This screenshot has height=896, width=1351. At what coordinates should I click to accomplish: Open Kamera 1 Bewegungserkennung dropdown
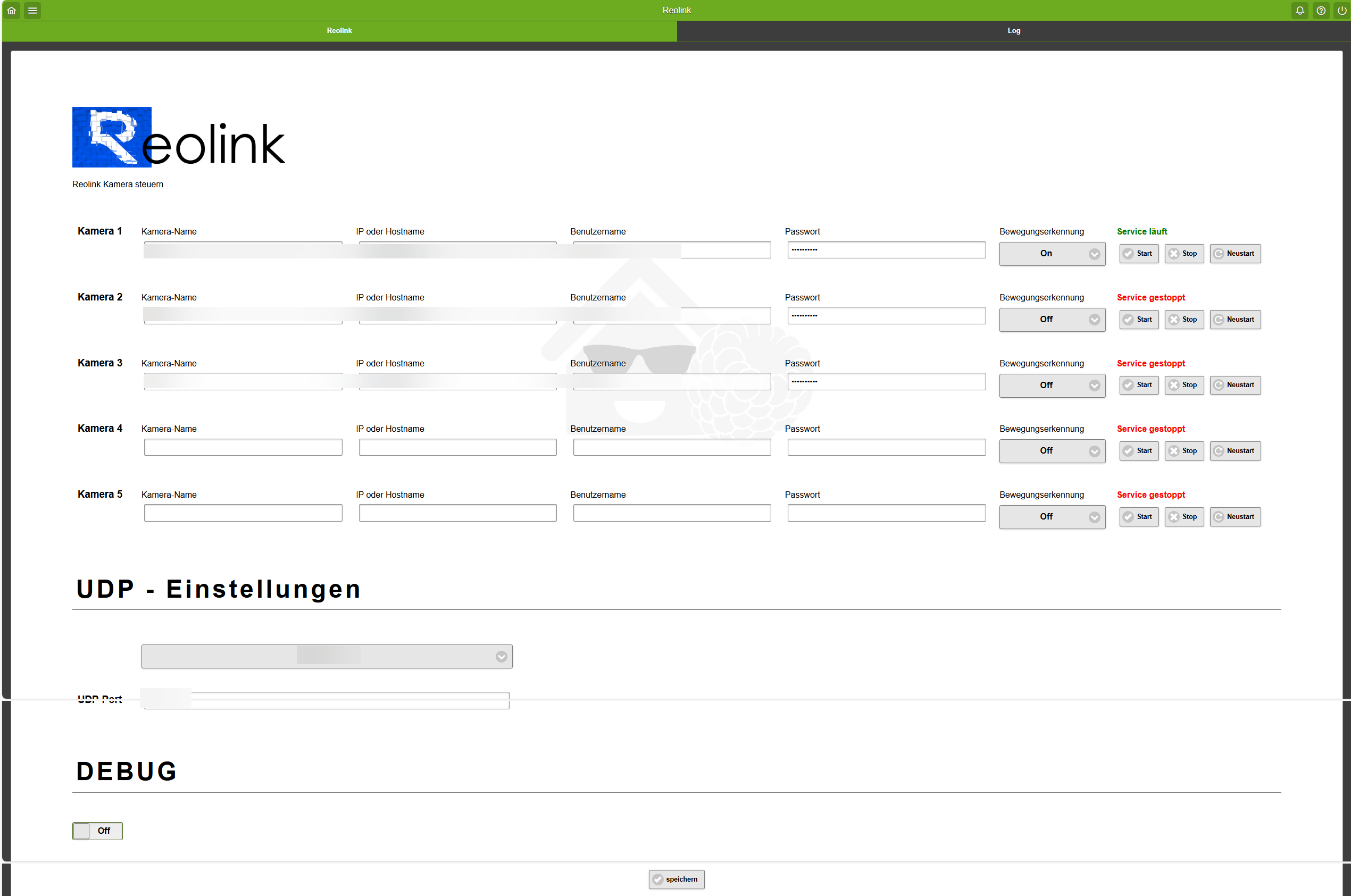[x=1052, y=254]
